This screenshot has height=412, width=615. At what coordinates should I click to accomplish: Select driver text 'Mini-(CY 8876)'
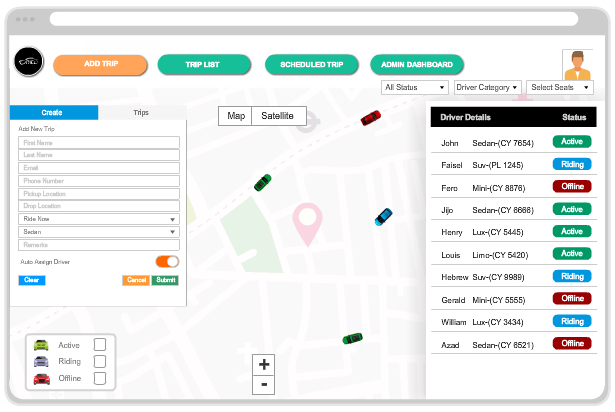click(499, 188)
